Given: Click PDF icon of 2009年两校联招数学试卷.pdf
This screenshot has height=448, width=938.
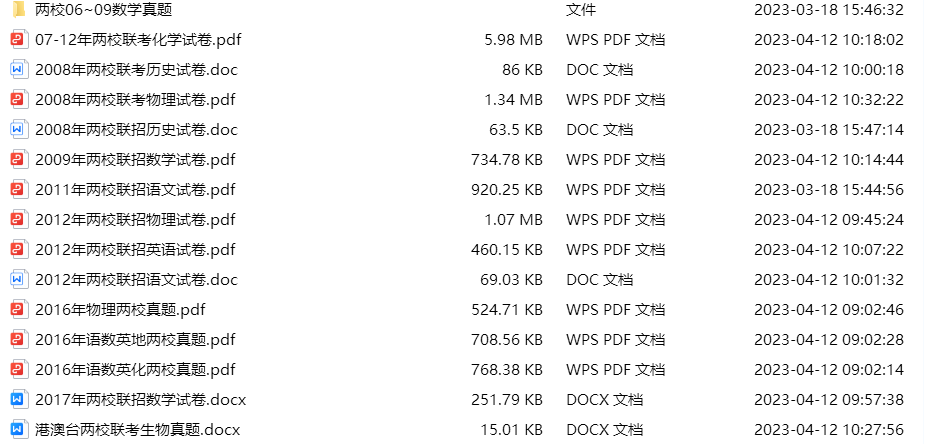Looking at the screenshot, I should (18, 160).
